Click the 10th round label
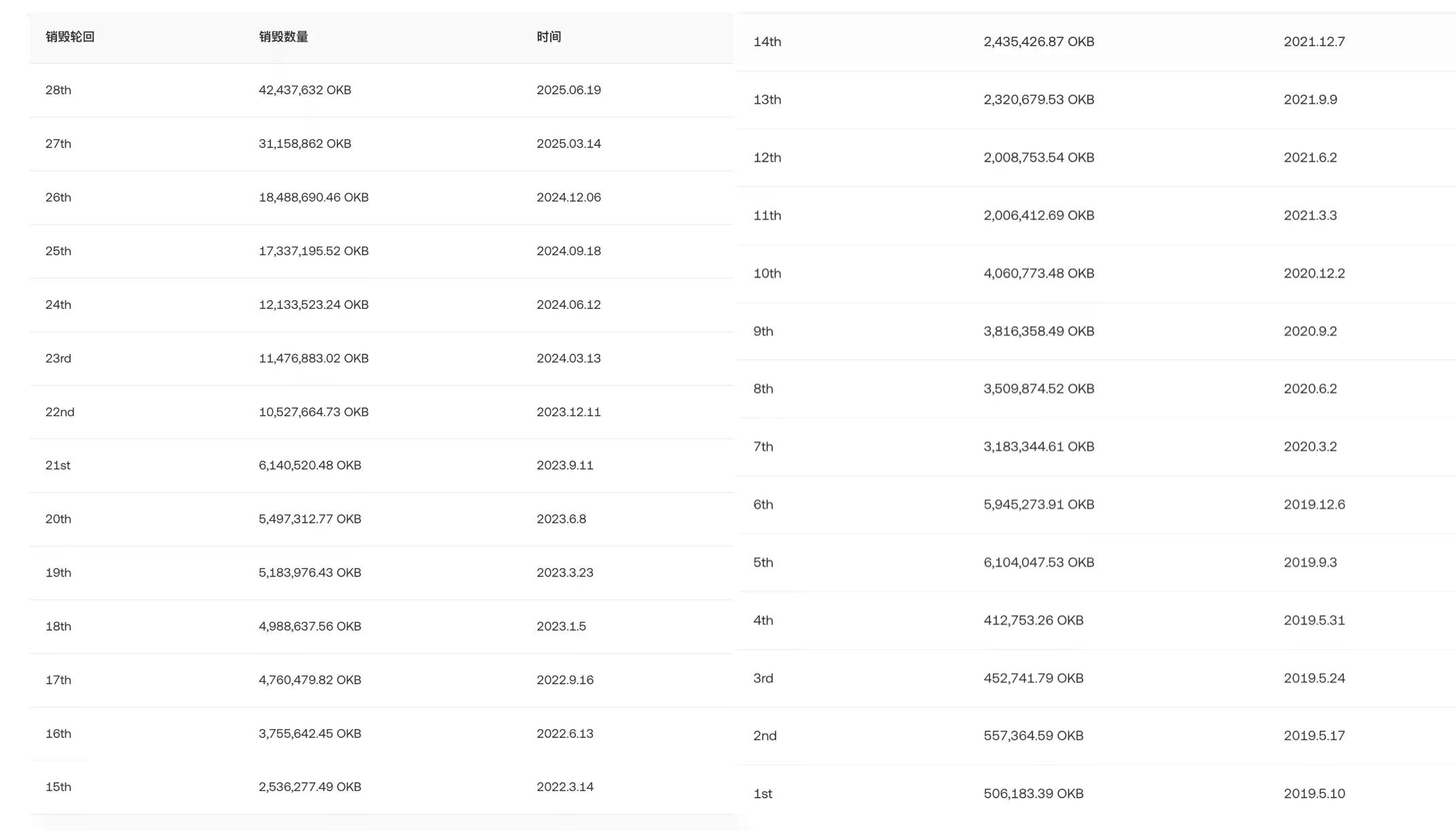Screen dimensions: 1456x831 (767, 274)
